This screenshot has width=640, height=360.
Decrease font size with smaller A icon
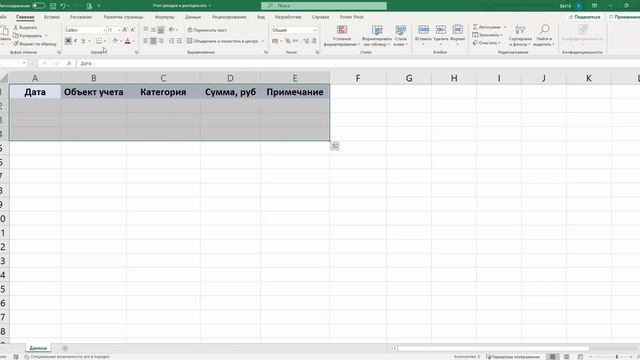(x=133, y=30)
